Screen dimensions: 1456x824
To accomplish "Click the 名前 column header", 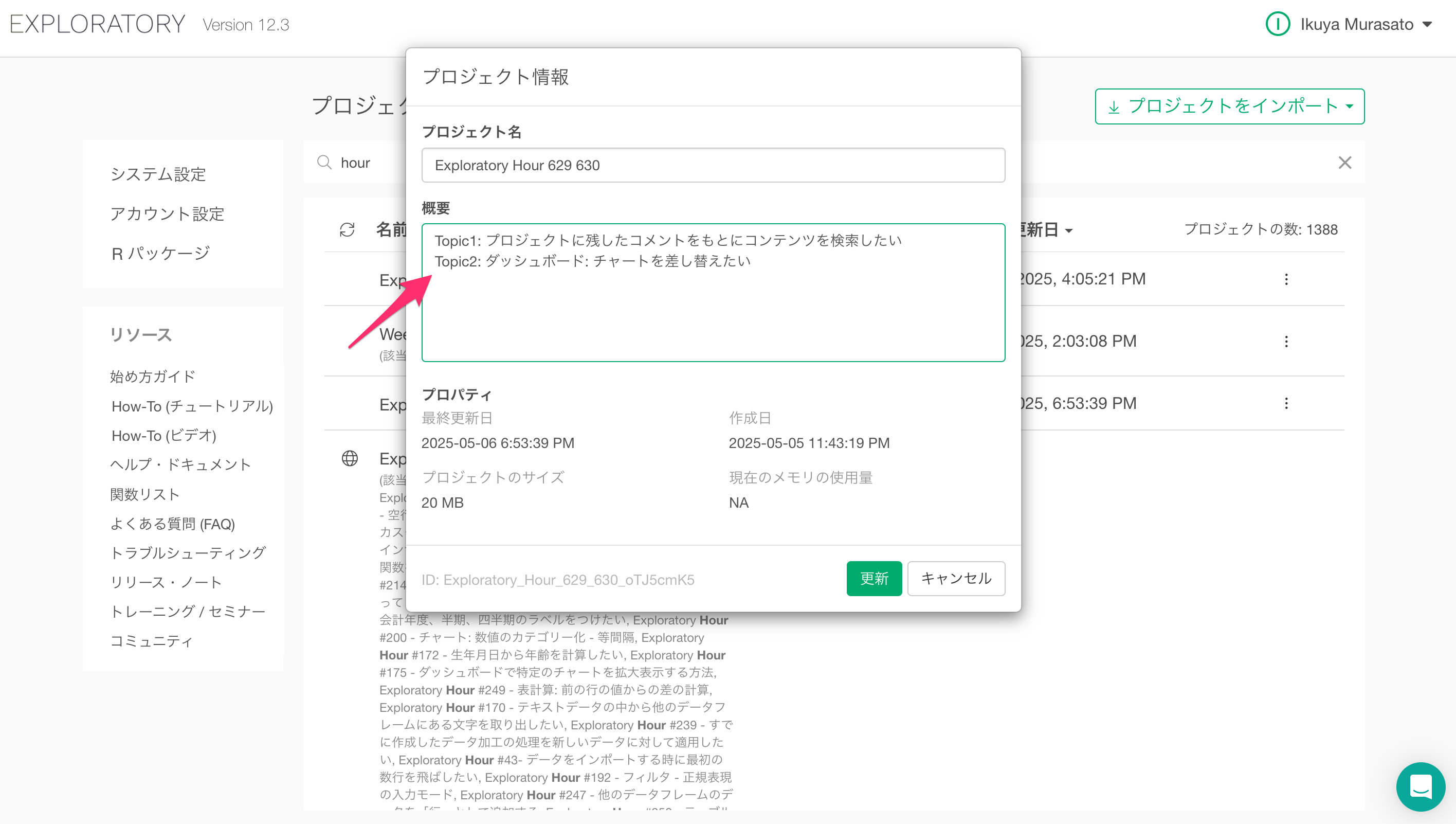I will tap(391, 229).
